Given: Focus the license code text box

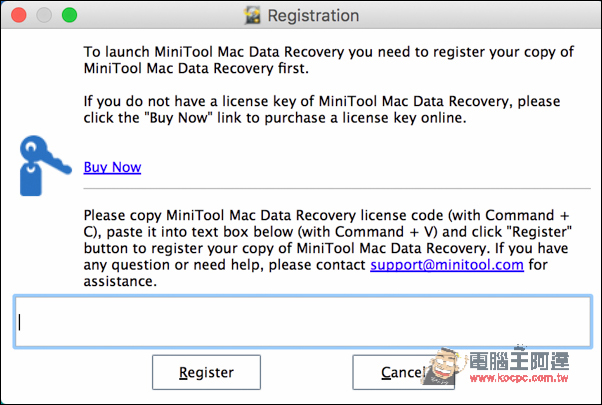Looking at the screenshot, I should [303, 322].
